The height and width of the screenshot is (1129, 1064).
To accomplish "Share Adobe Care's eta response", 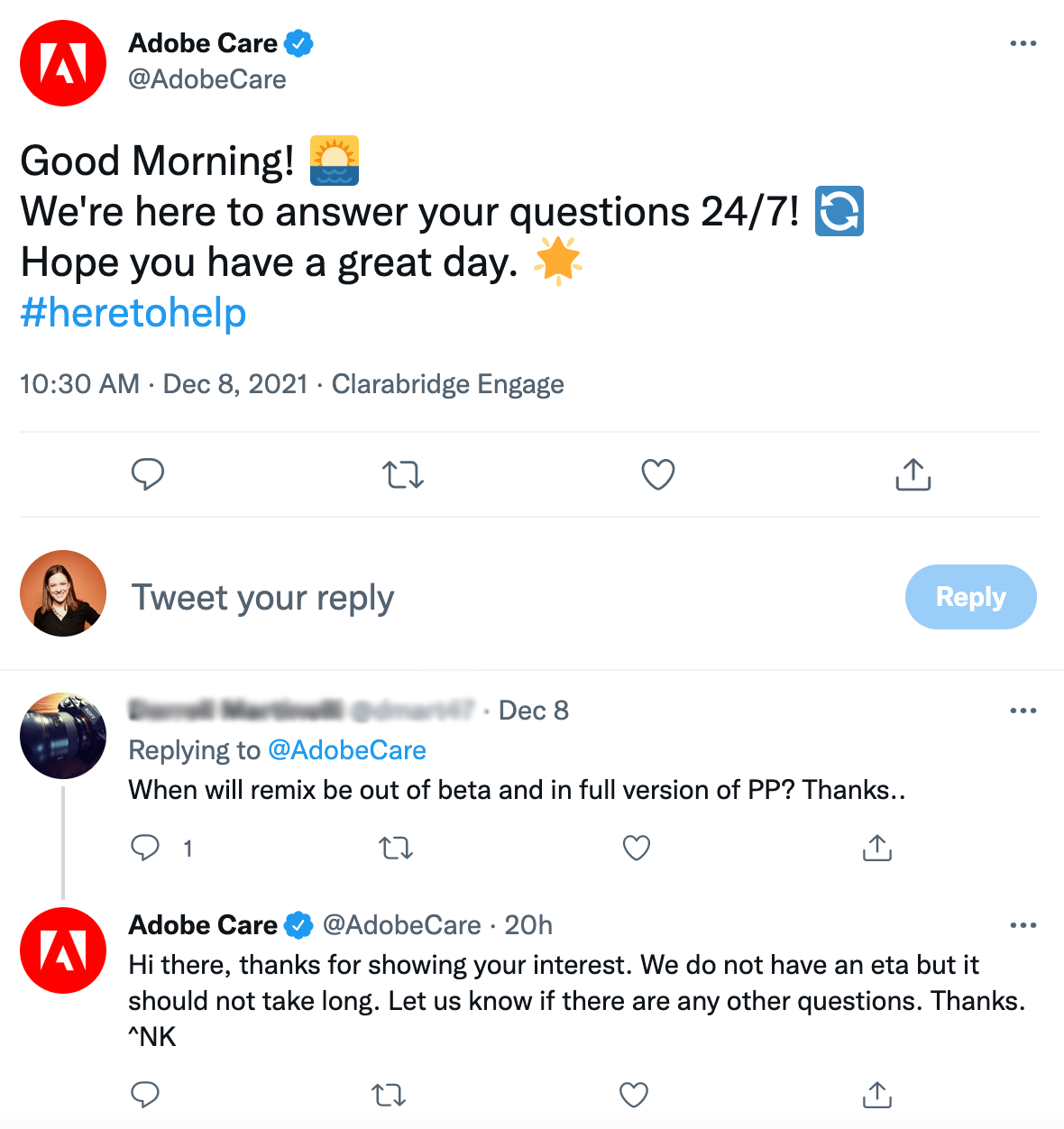I will point(876,1095).
